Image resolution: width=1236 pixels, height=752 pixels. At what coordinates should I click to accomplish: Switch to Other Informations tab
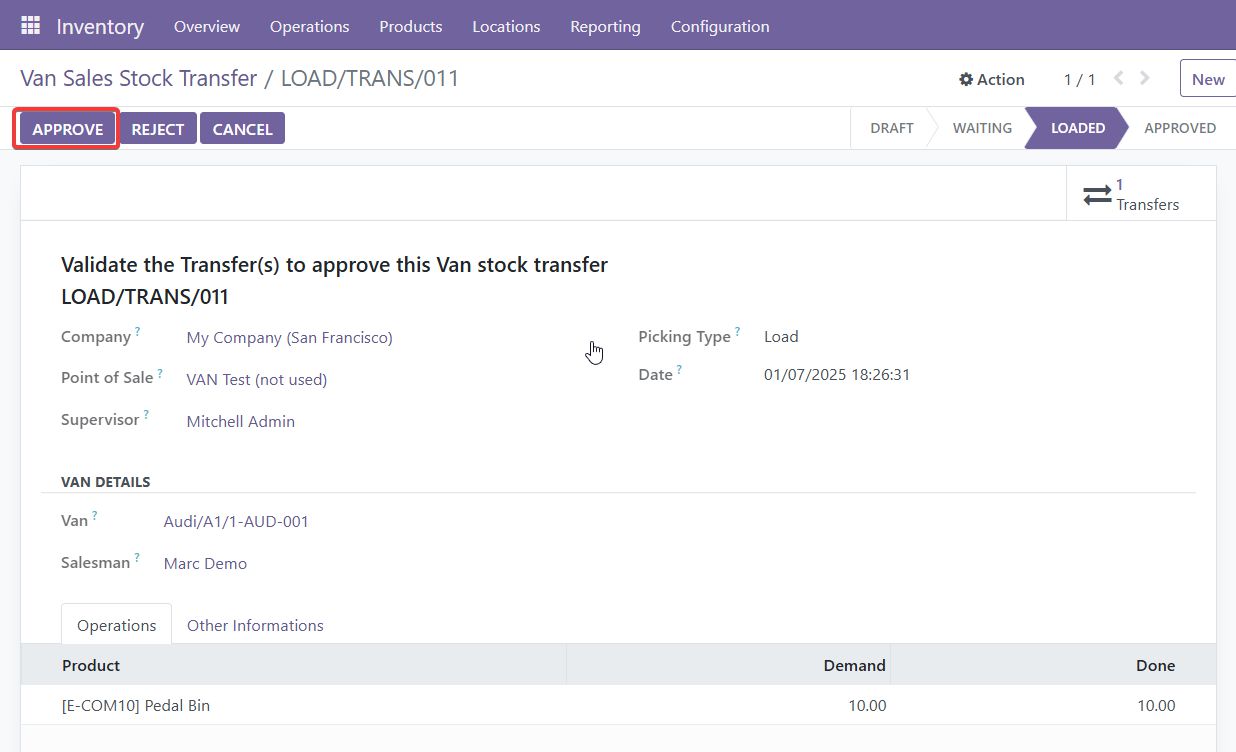(255, 625)
